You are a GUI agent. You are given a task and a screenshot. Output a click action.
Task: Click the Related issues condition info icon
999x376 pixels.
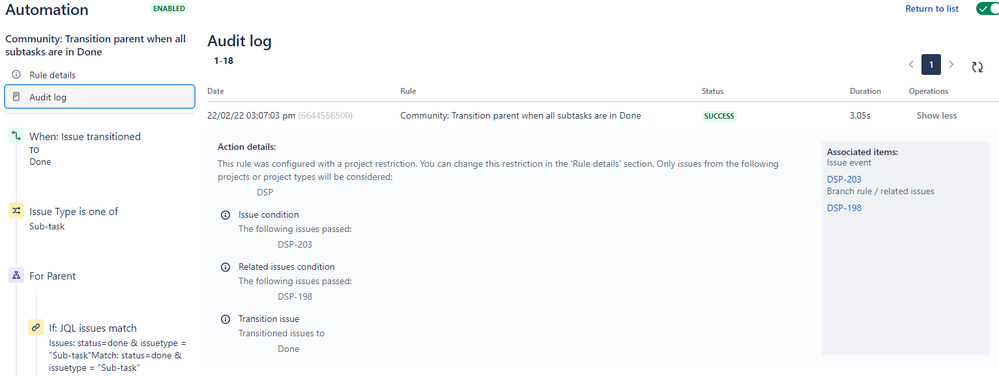tap(225, 267)
